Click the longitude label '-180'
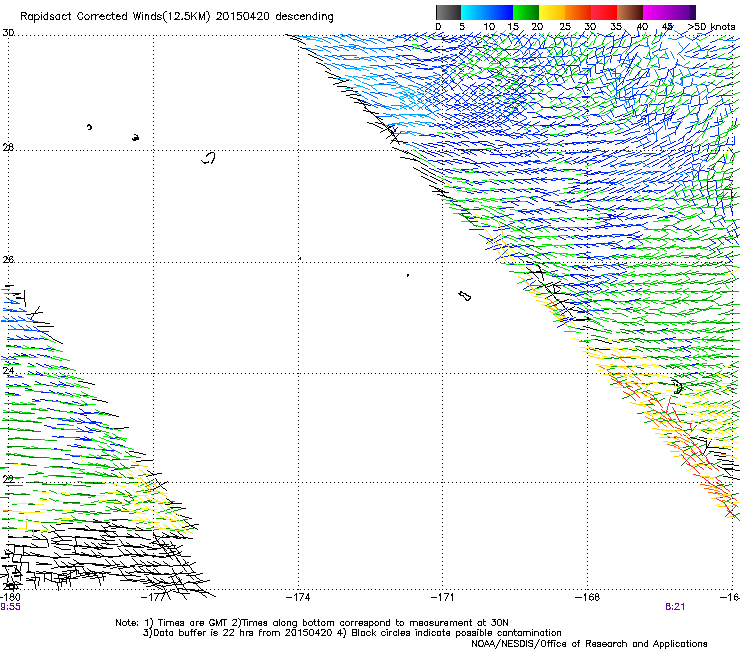This screenshot has height=650, width=740. [10, 597]
